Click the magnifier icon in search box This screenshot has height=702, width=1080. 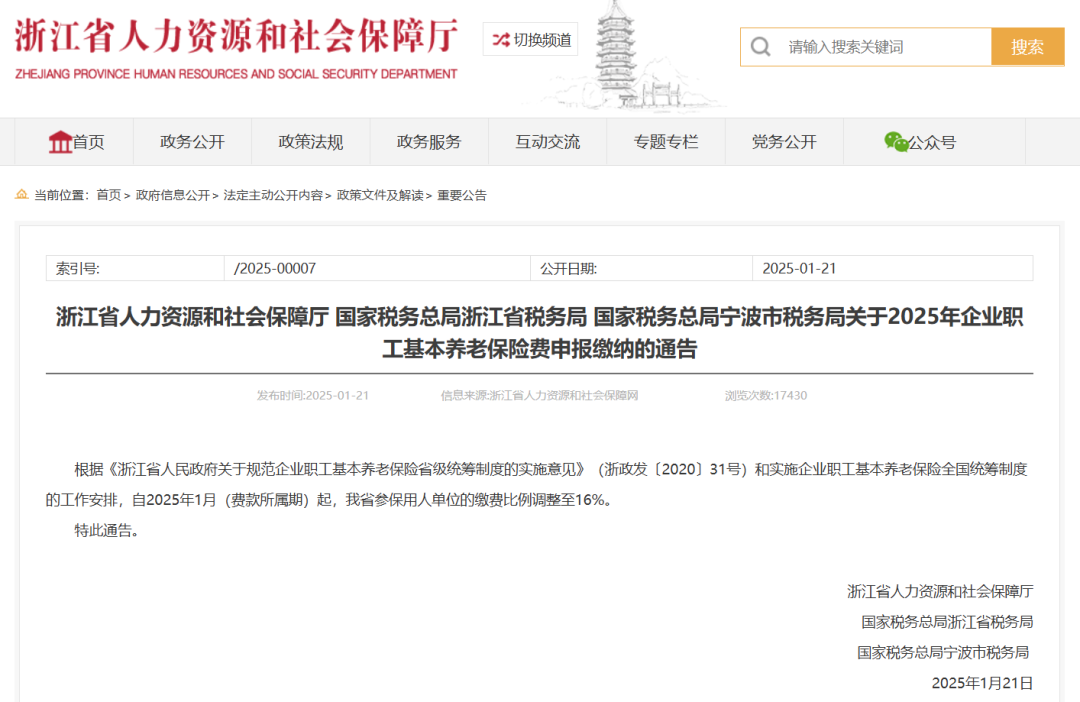(761, 47)
